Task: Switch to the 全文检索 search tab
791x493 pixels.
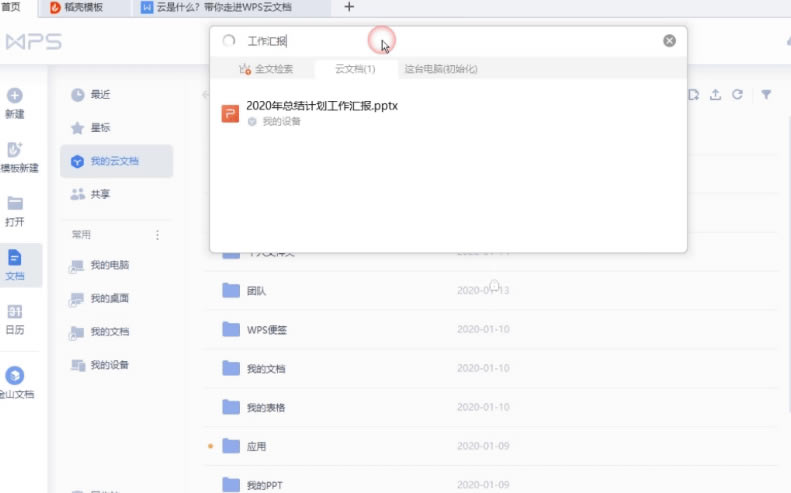Action: 266,69
